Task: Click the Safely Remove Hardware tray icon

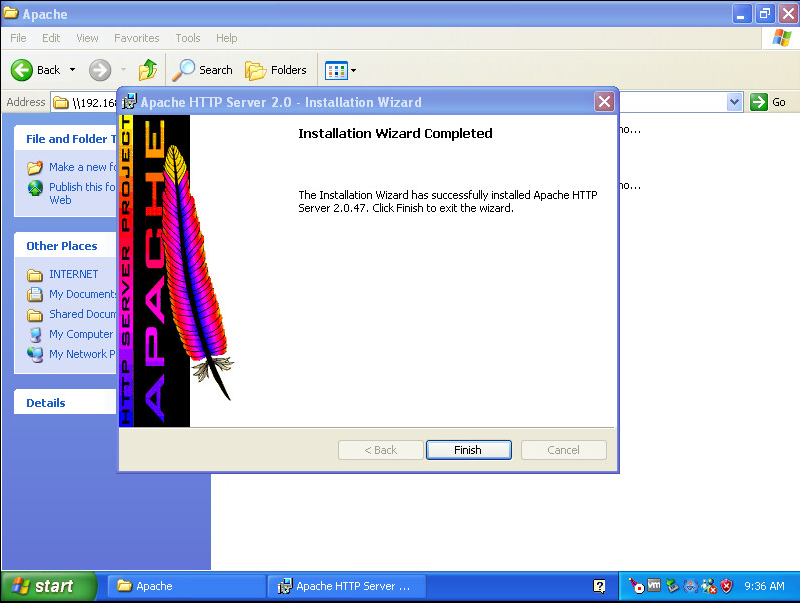Action: (672, 586)
